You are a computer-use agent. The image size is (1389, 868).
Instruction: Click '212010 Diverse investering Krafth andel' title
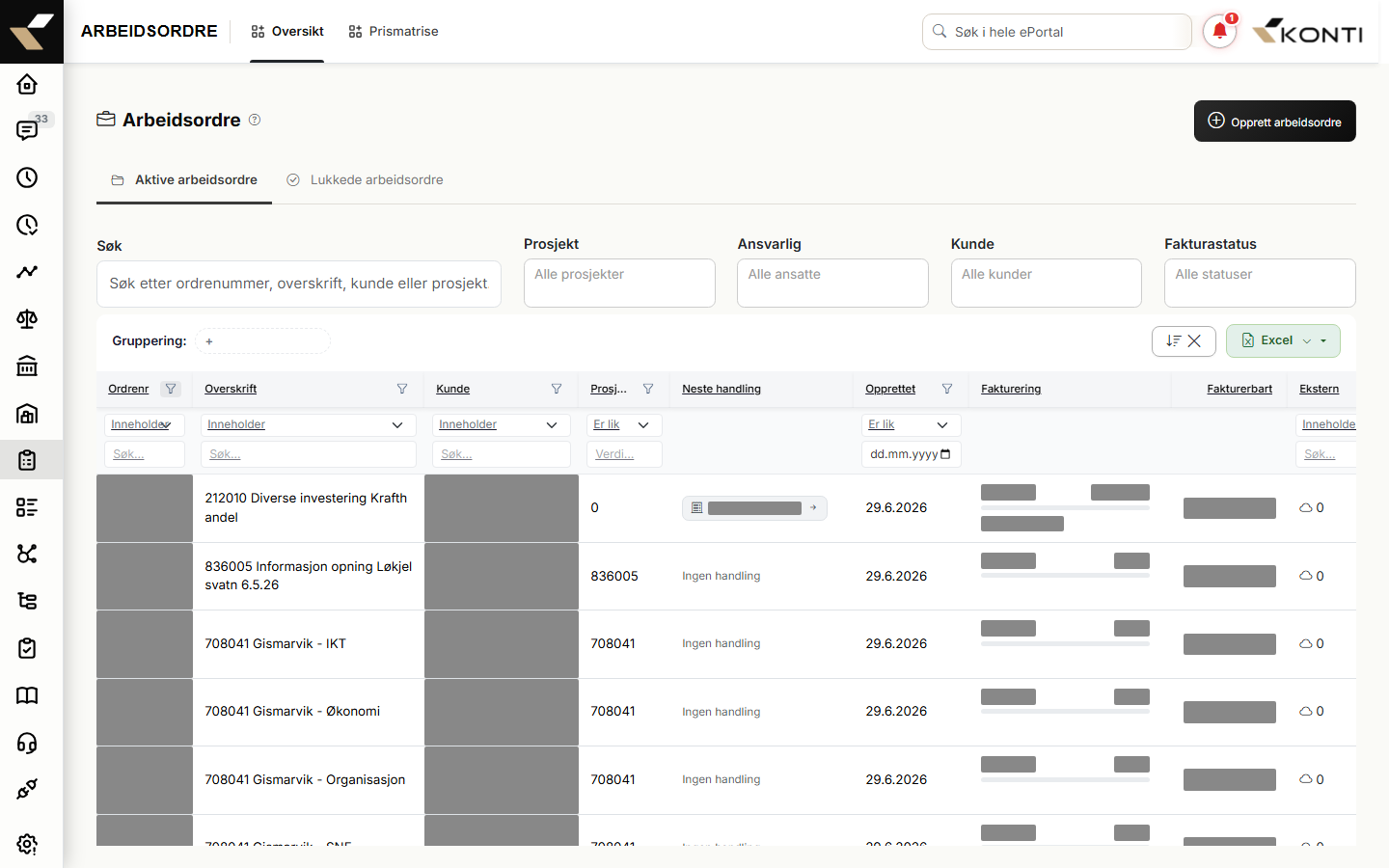306,507
